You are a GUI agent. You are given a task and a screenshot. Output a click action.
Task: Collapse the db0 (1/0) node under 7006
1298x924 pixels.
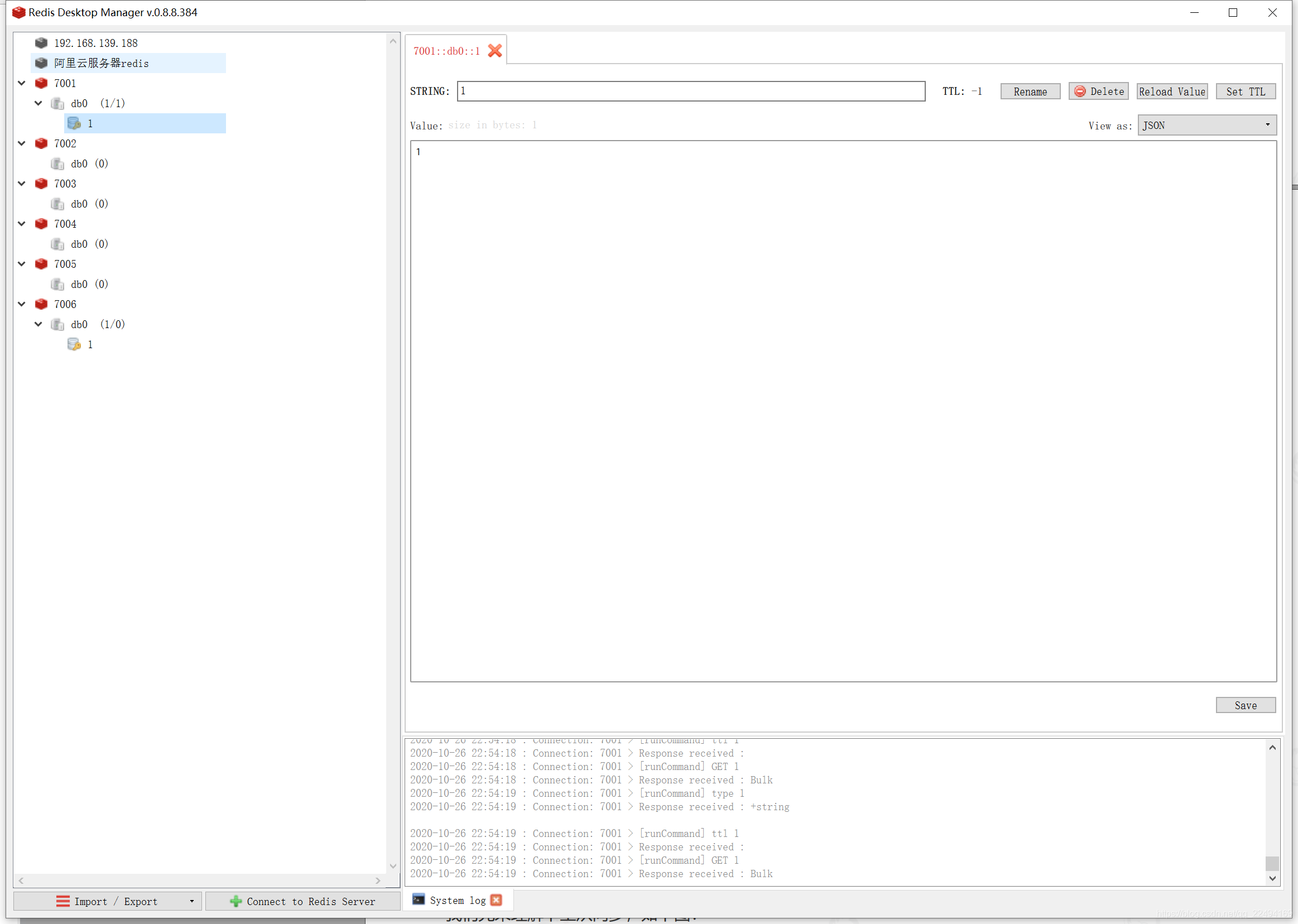click(x=38, y=324)
